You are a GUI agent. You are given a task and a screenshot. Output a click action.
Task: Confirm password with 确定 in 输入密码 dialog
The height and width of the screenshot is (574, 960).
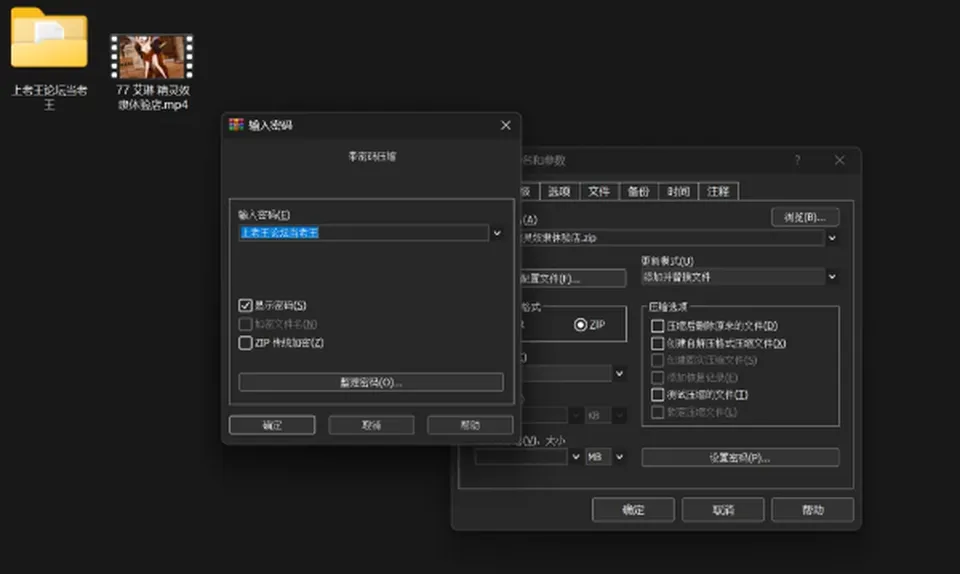(x=272, y=425)
